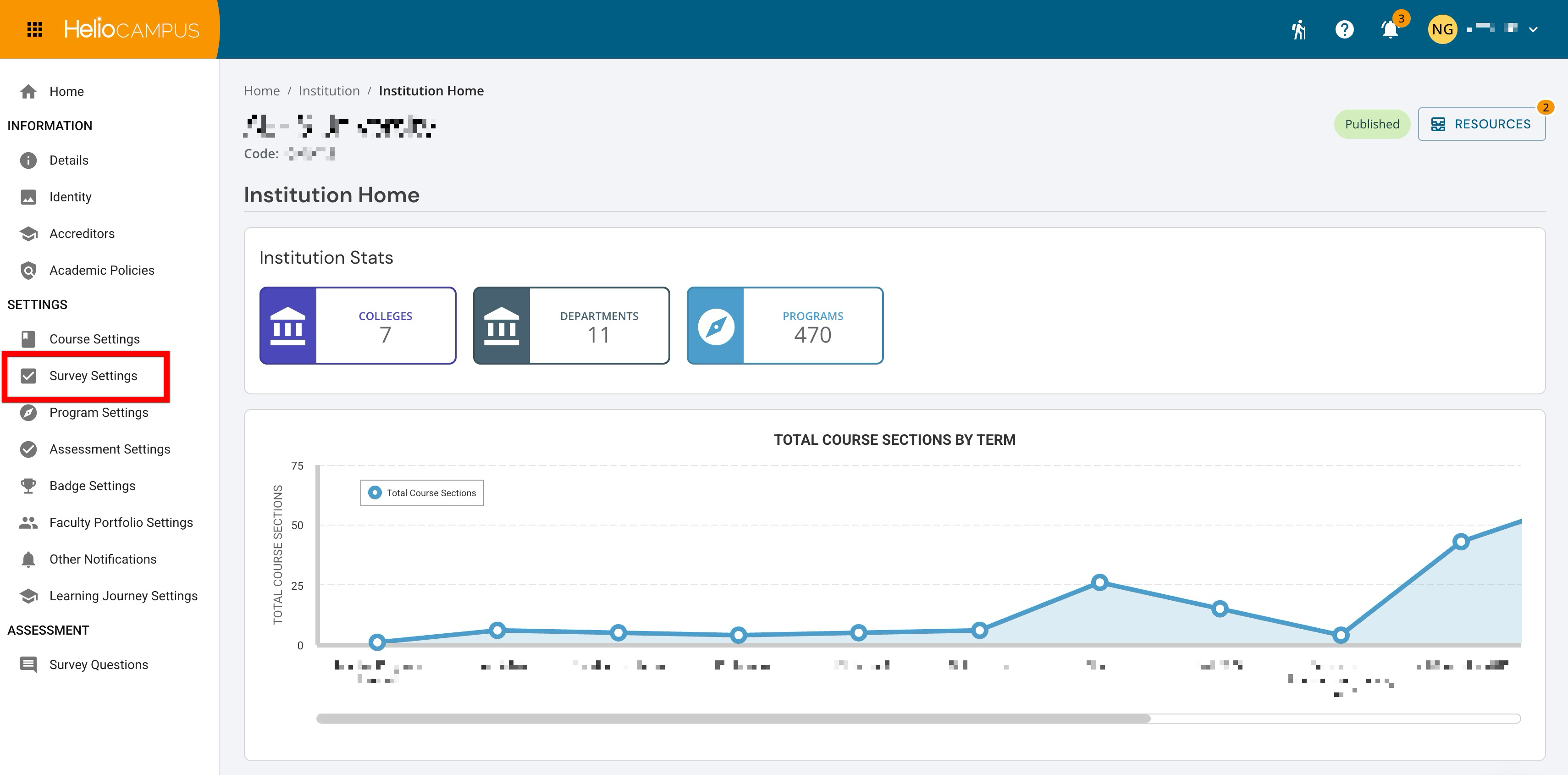Open the walking-person guided tour icon

pyautogui.click(x=1298, y=29)
